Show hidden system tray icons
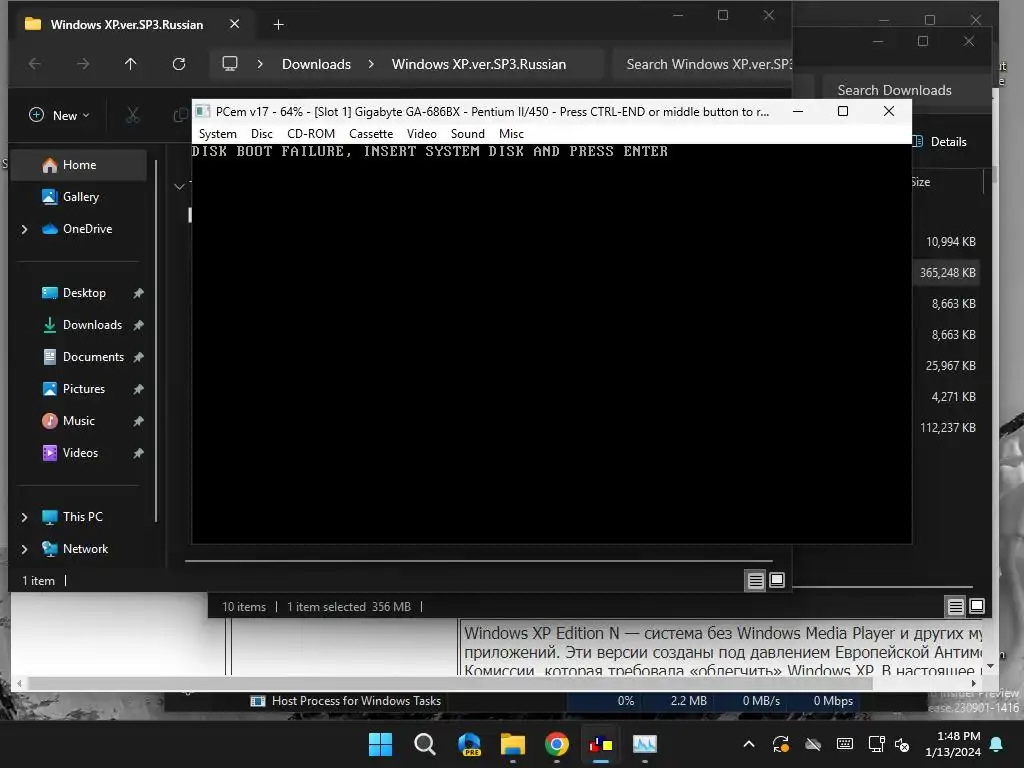The width and height of the screenshot is (1024, 768). 749,744
